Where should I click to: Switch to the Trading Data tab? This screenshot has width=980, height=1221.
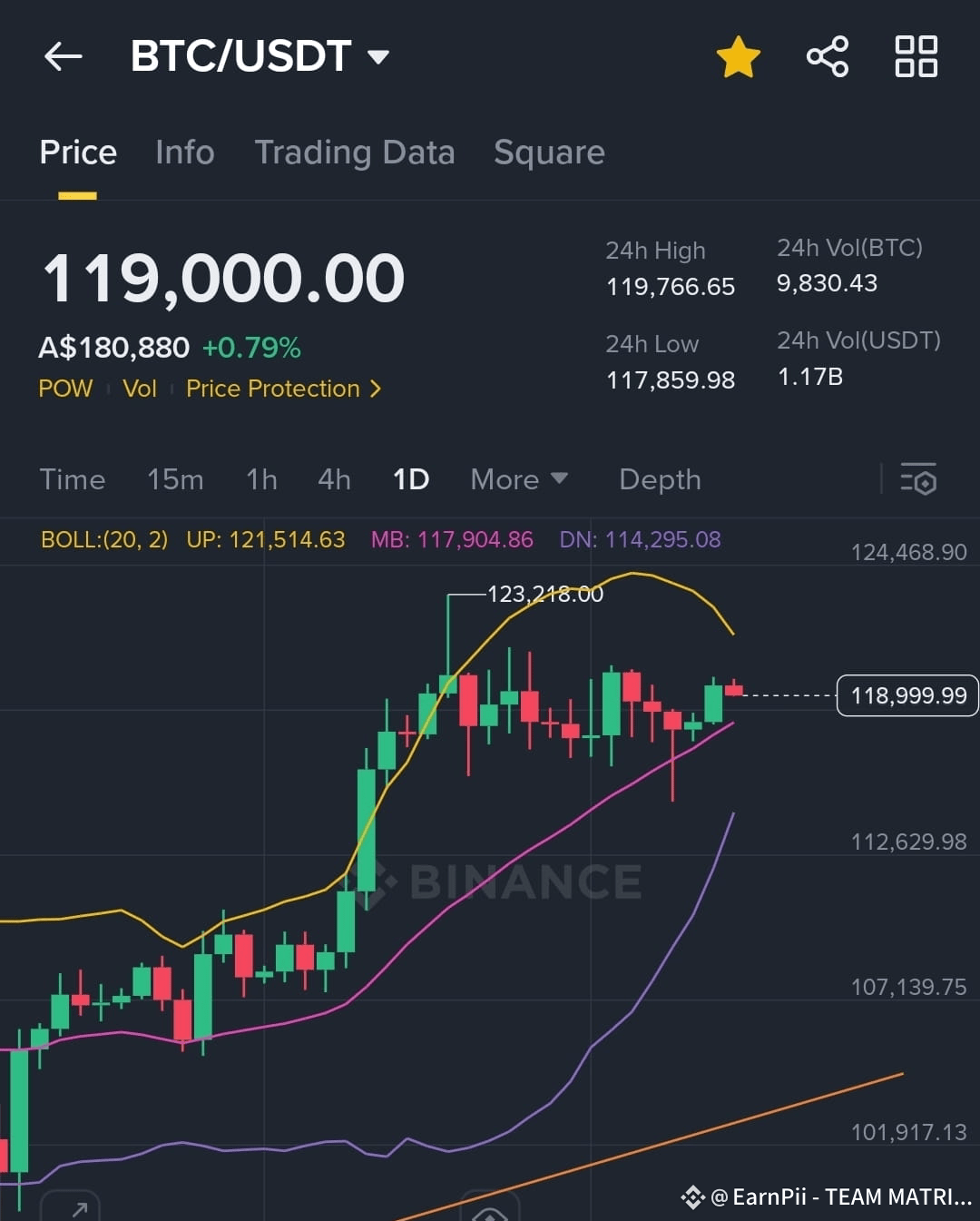[355, 153]
